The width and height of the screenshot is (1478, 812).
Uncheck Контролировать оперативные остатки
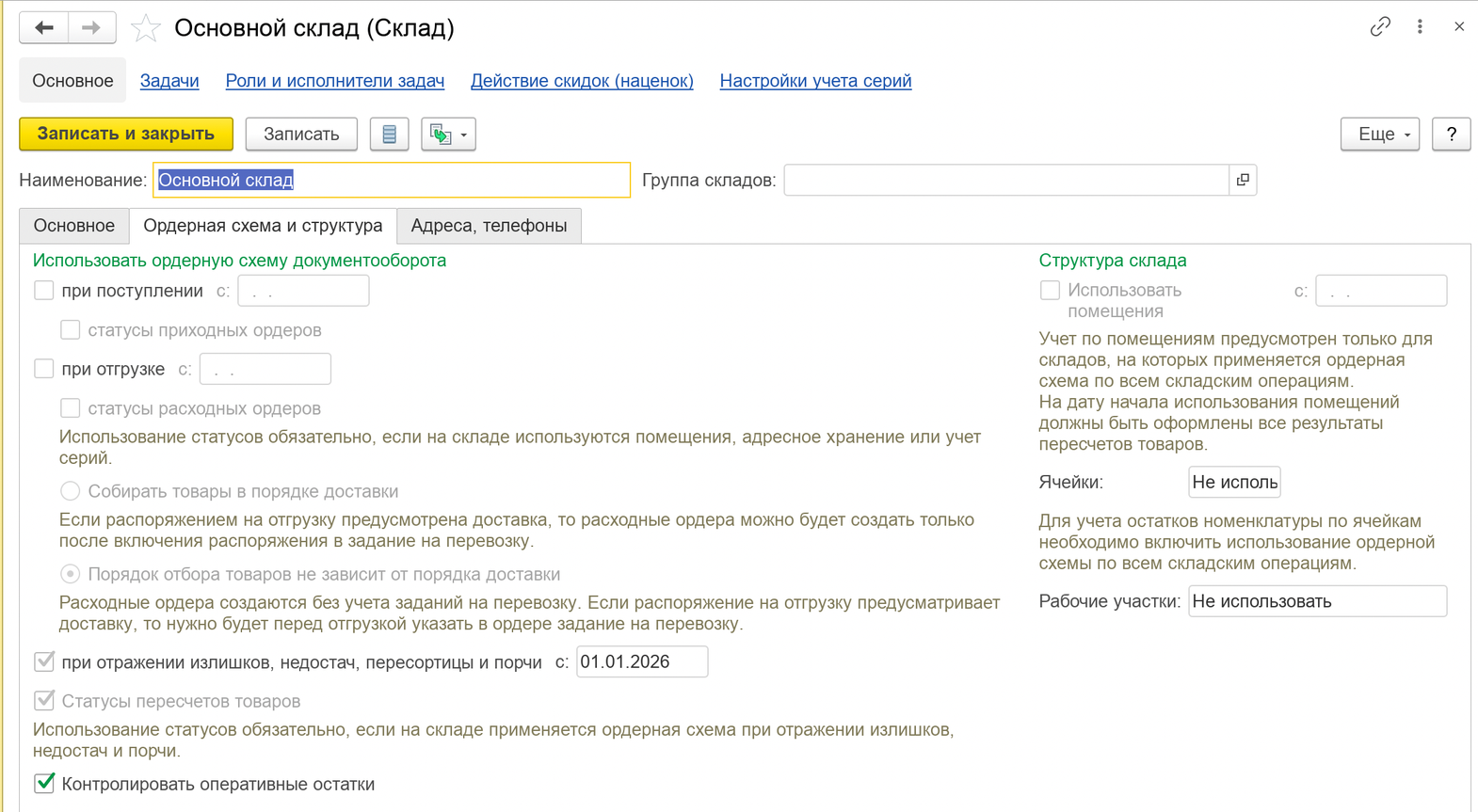44,784
